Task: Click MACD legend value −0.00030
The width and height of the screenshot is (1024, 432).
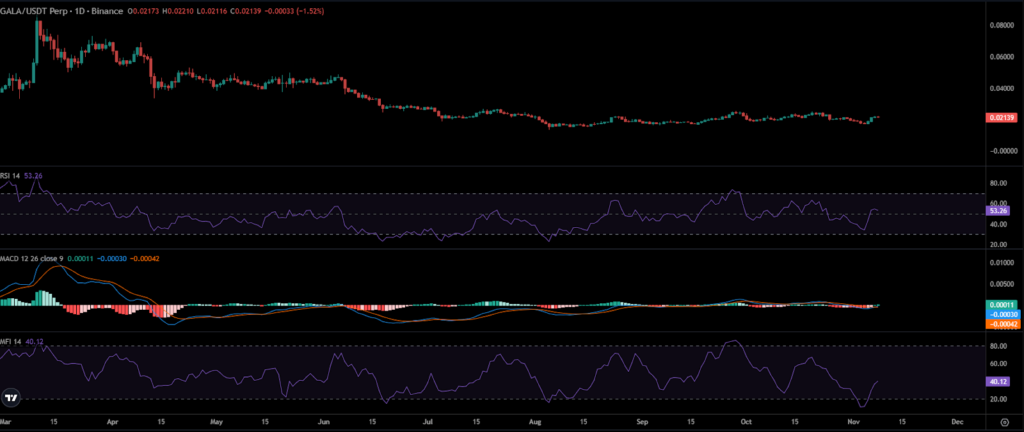Action: click(110, 258)
